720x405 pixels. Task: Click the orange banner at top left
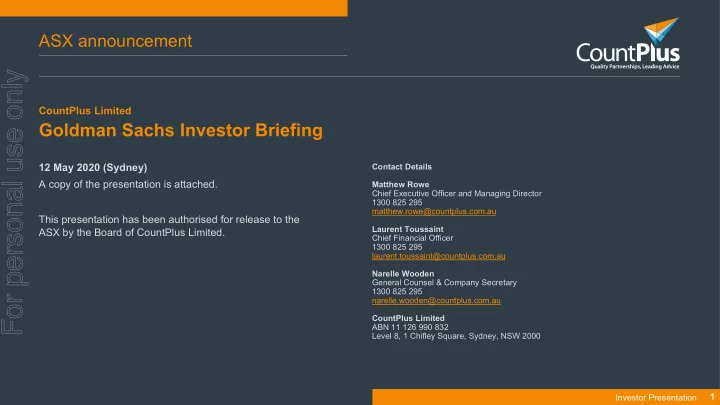click(174, 8)
